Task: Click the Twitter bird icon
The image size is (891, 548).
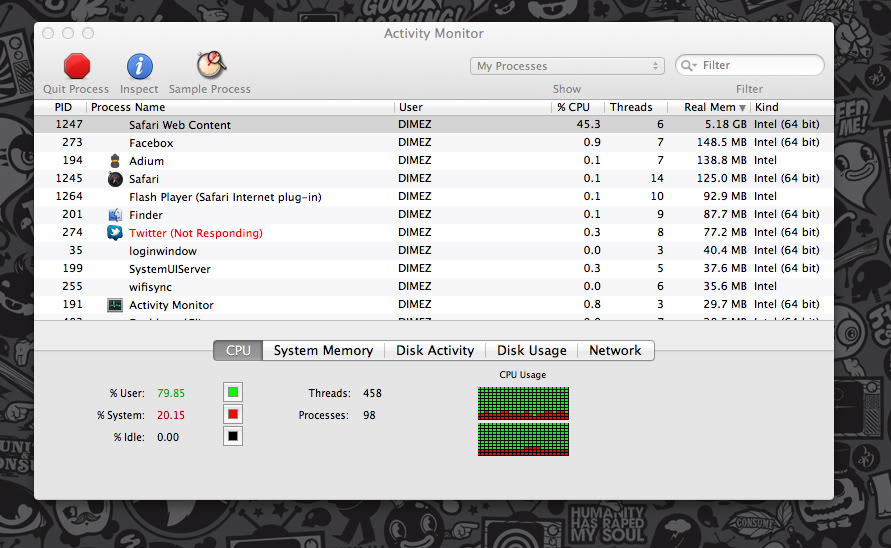Action: 115,233
